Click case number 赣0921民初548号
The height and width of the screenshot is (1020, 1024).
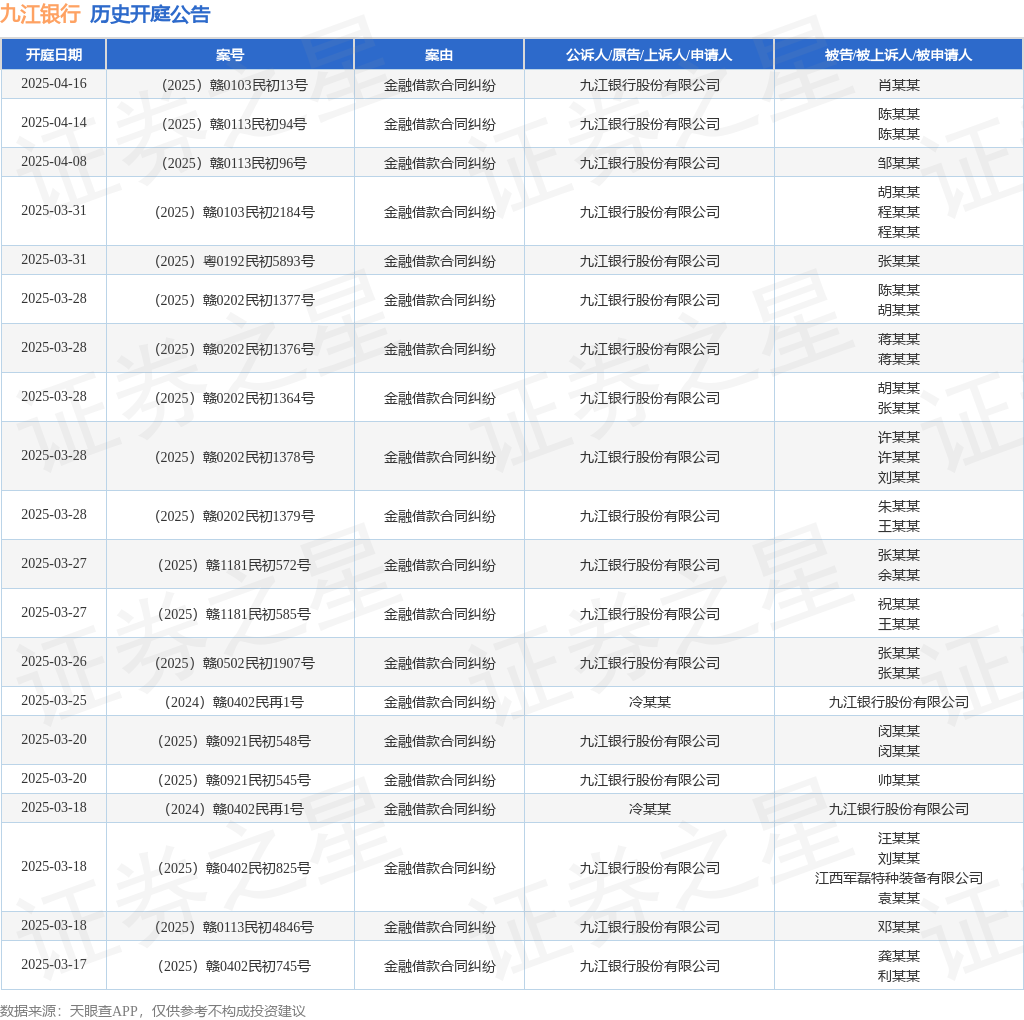[234, 741]
